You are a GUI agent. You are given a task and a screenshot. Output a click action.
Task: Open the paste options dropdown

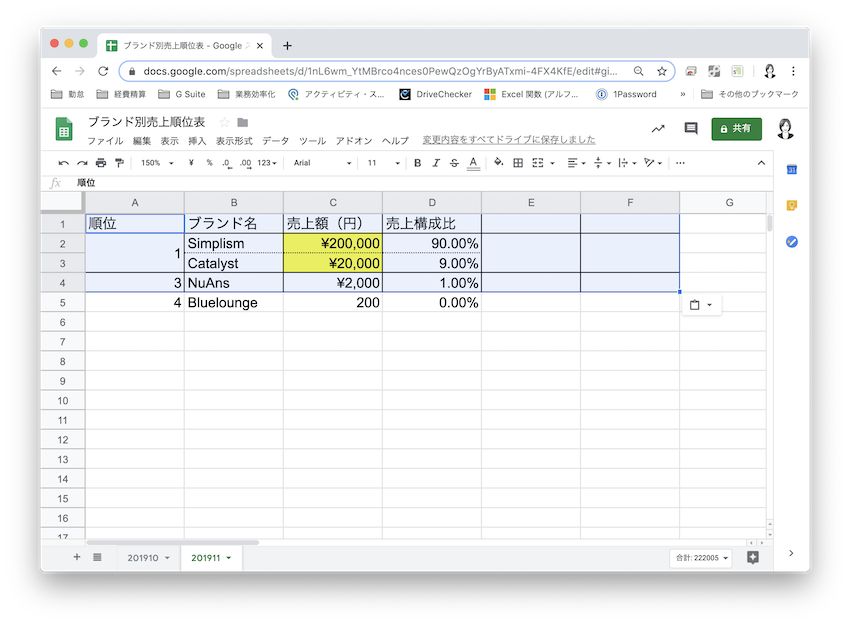(x=701, y=305)
